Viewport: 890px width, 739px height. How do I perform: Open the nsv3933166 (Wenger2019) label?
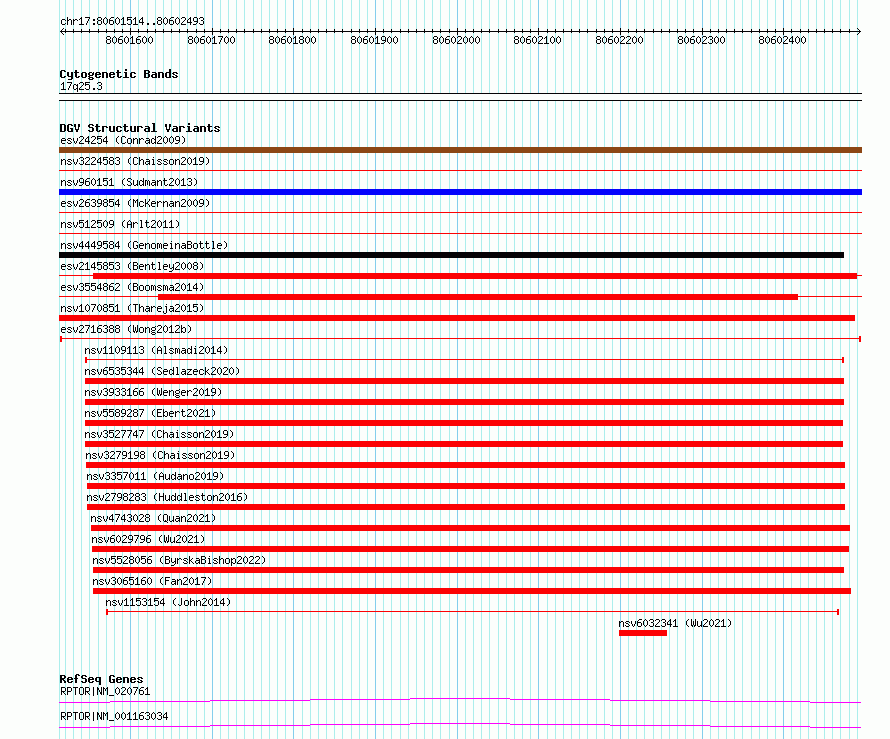pos(153,392)
